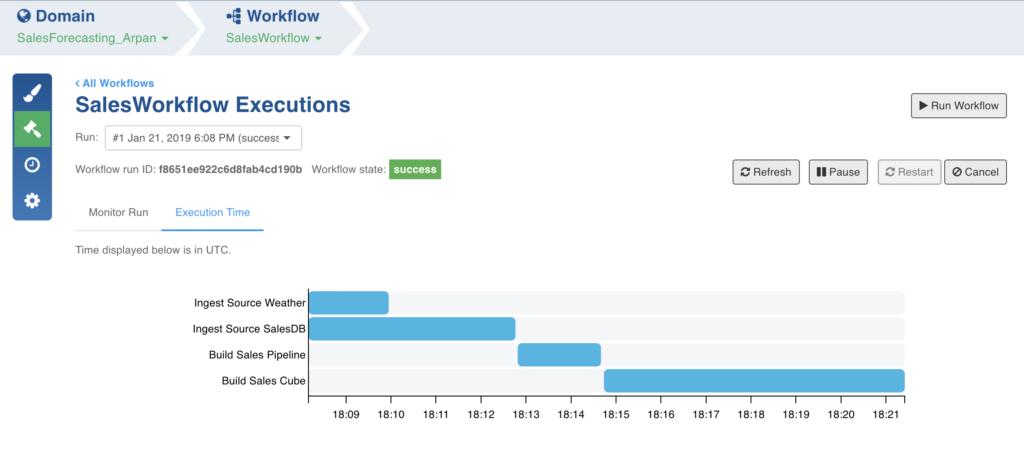
Task: Click the Domain globe icon
Action: pos(24,16)
